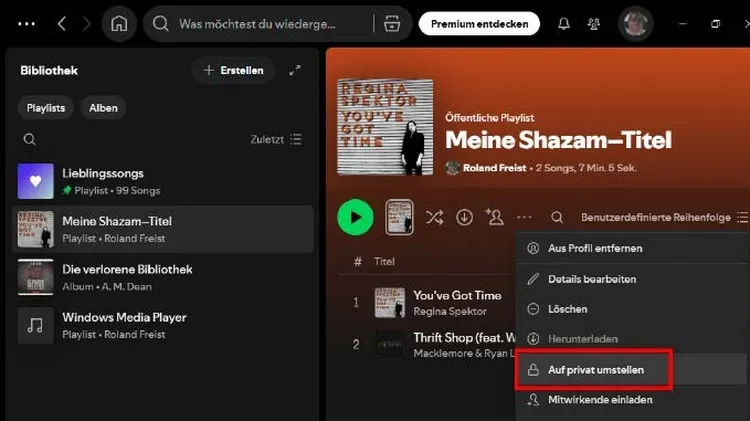Open the Friends activity icon

(x=594, y=23)
